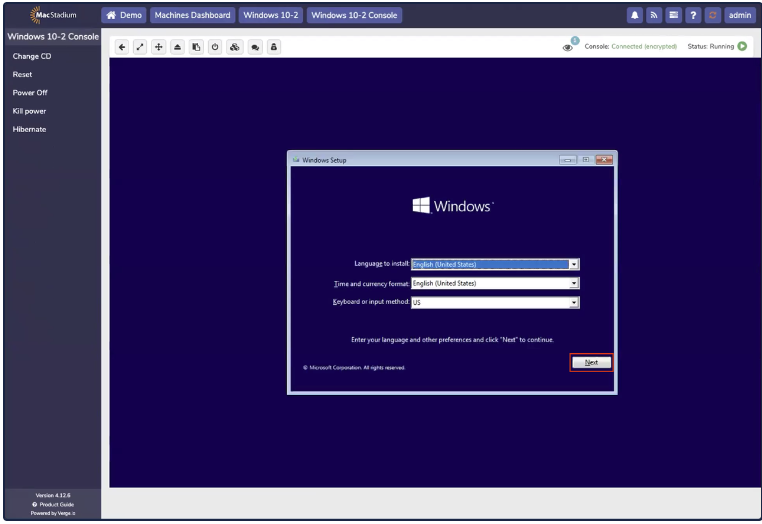Click Hibernate in the sidebar

point(29,129)
